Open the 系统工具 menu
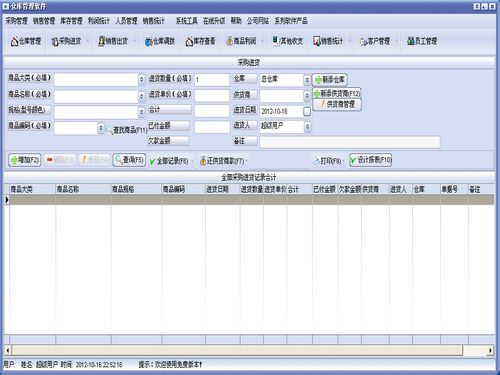Viewport: 500px width, 375px height. tap(186, 21)
